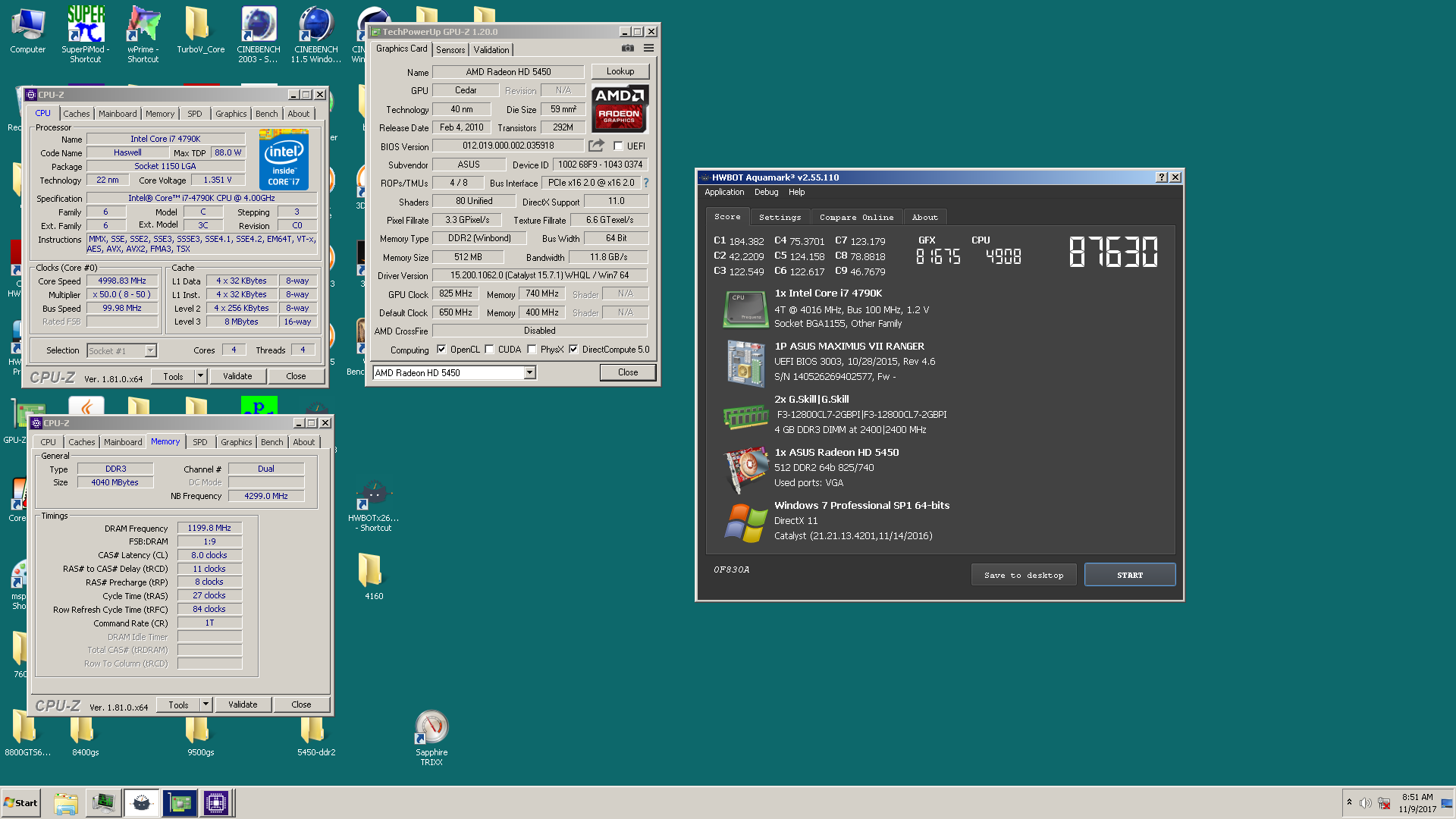Open the GPU-Z hamburger menu icon
Viewport: 1456px width, 819px height.
649,48
